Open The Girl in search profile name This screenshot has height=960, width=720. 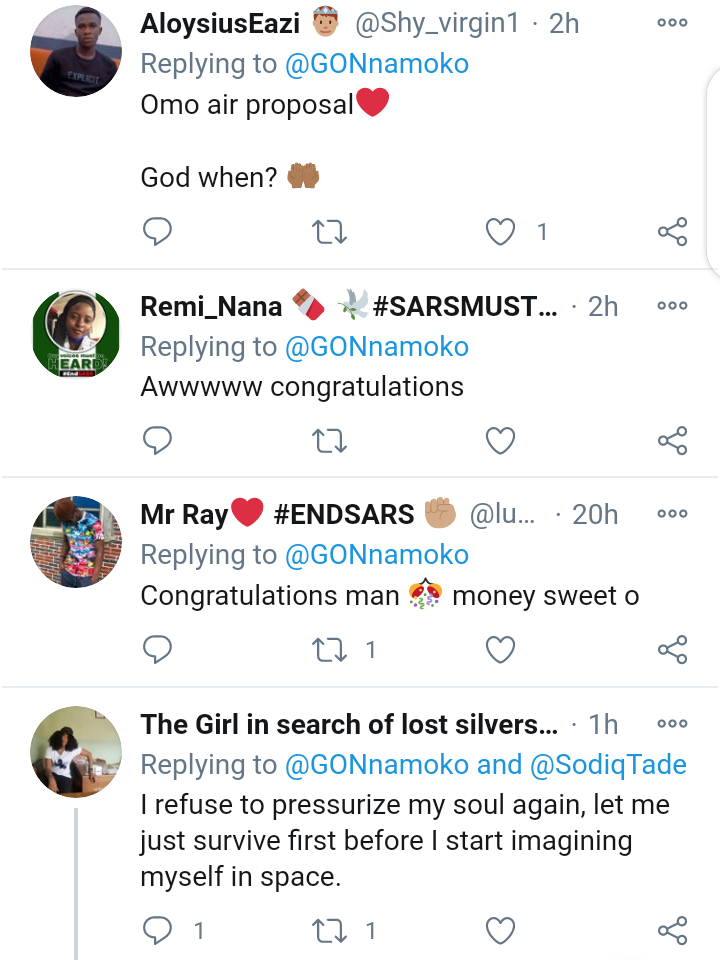pos(348,724)
